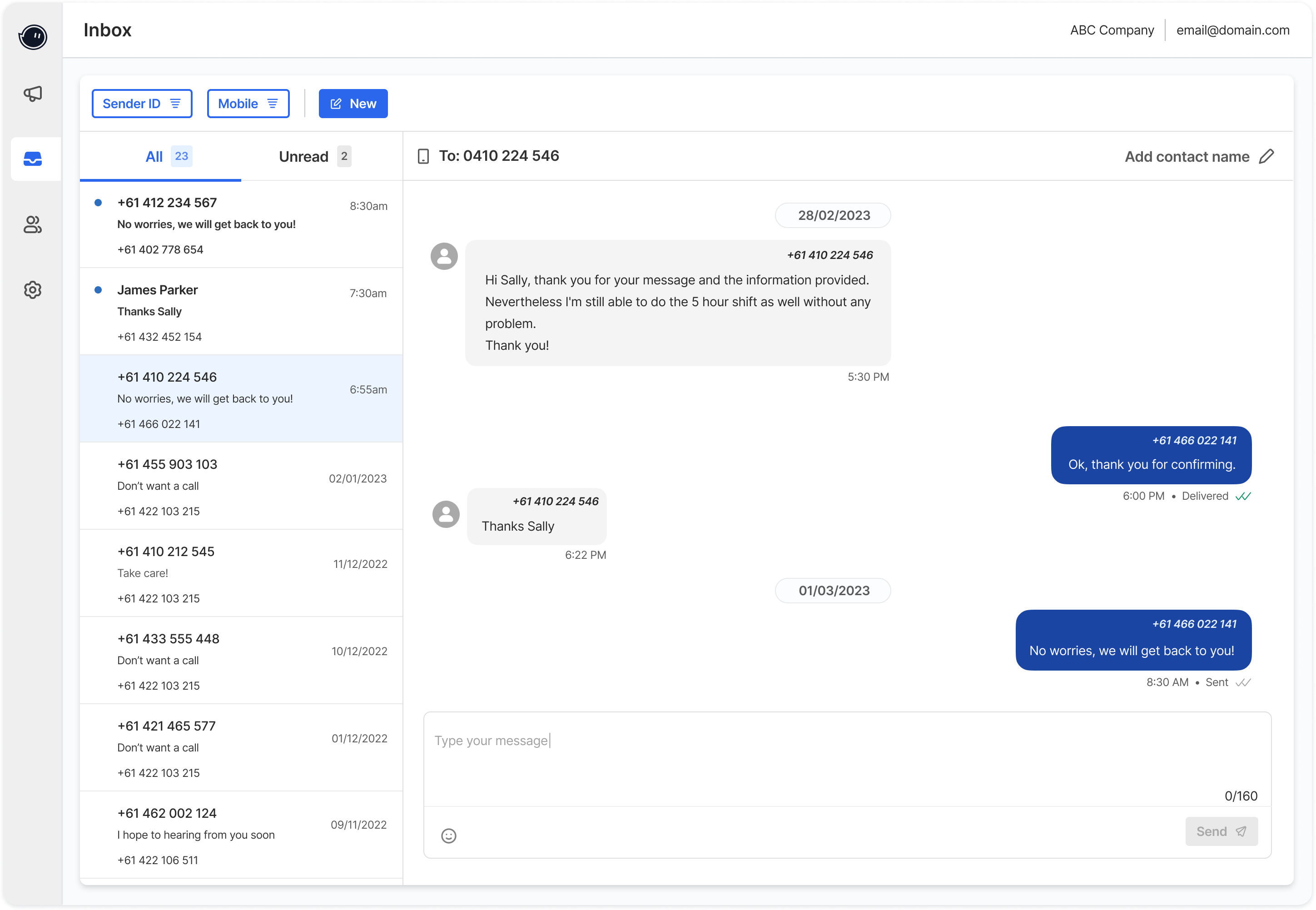Open conversation +61 455 903 103

click(241, 486)
